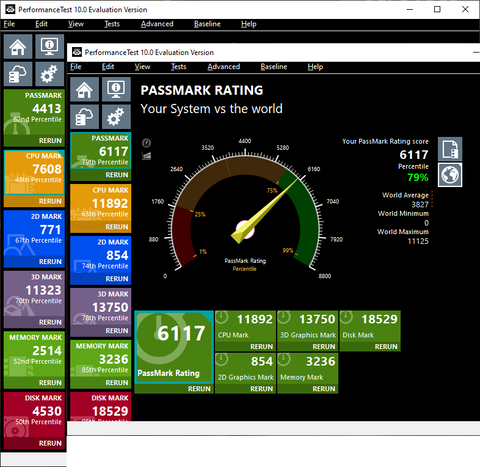Select the front sidebar's 3D Mark 13750 score
This screenshot has height=467, width=480.
[x=110, y=307]
